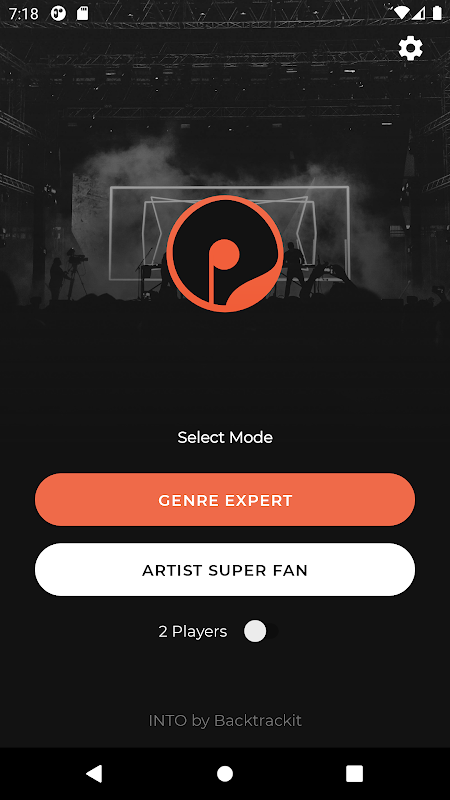The height and width of the screenshot is (800, 450).
Task: Tap the battery icon in status bar
Action: 437,13
